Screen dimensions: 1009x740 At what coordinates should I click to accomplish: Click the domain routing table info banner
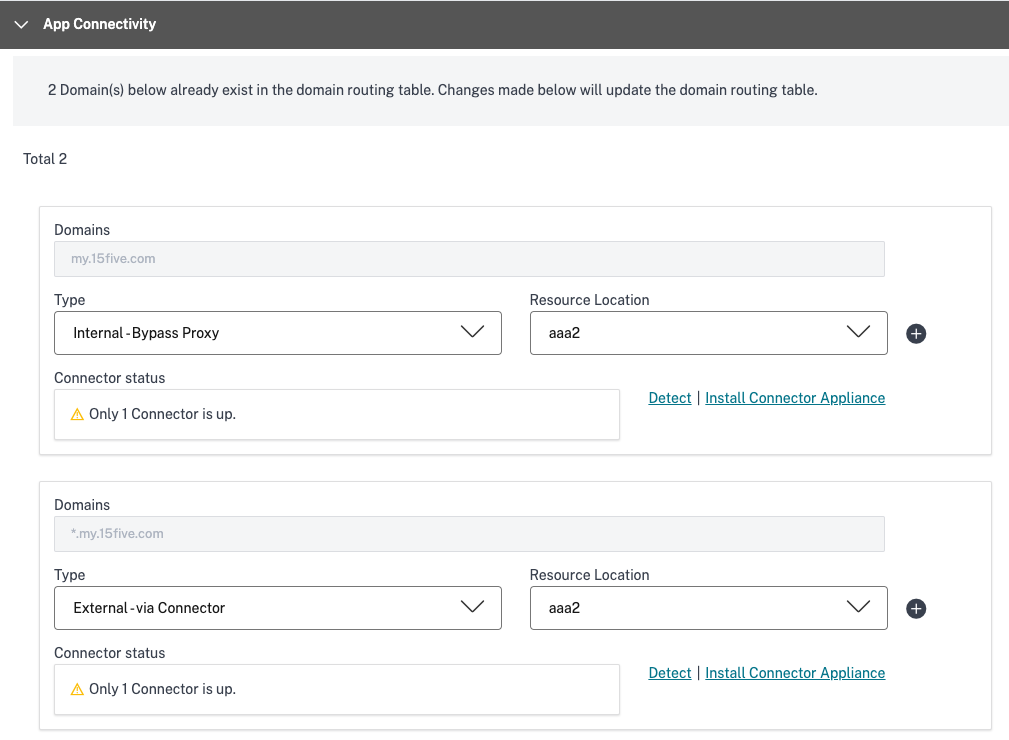point(432,90)
